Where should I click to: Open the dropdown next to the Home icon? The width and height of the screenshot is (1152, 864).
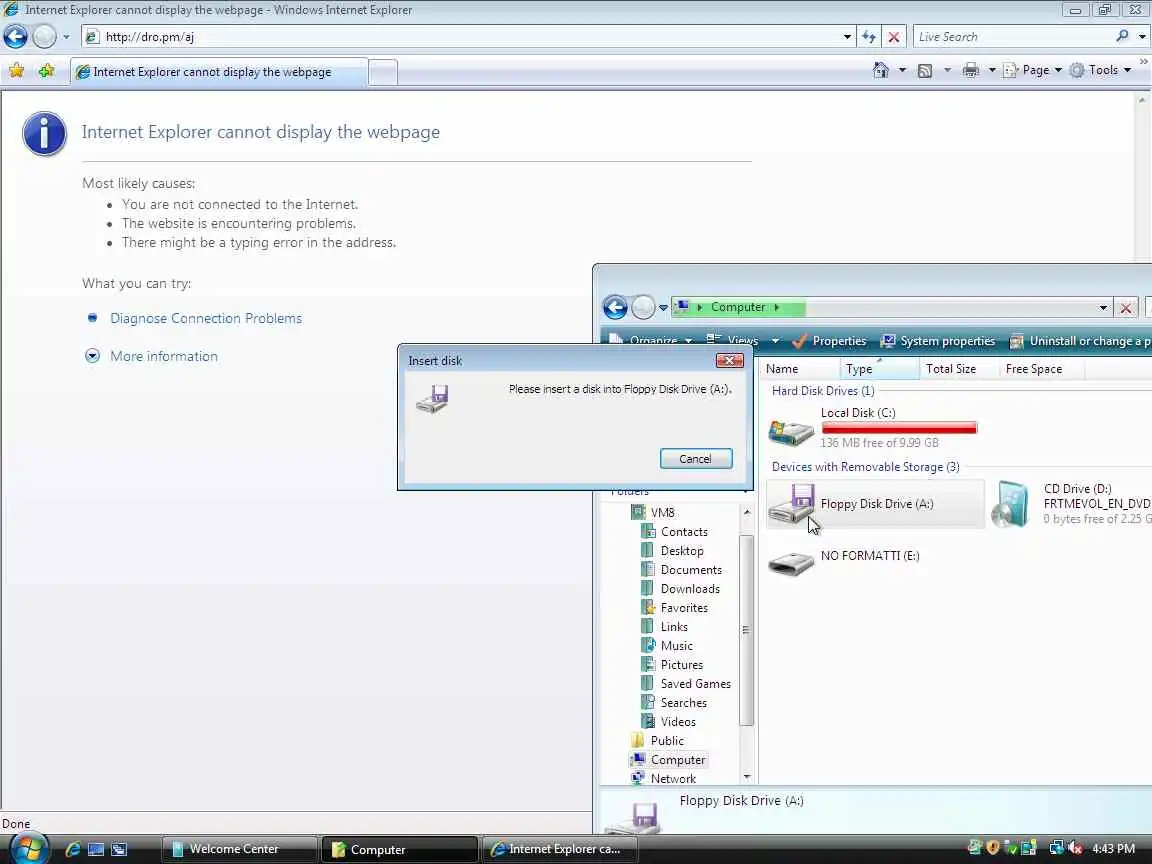(902, 71)
